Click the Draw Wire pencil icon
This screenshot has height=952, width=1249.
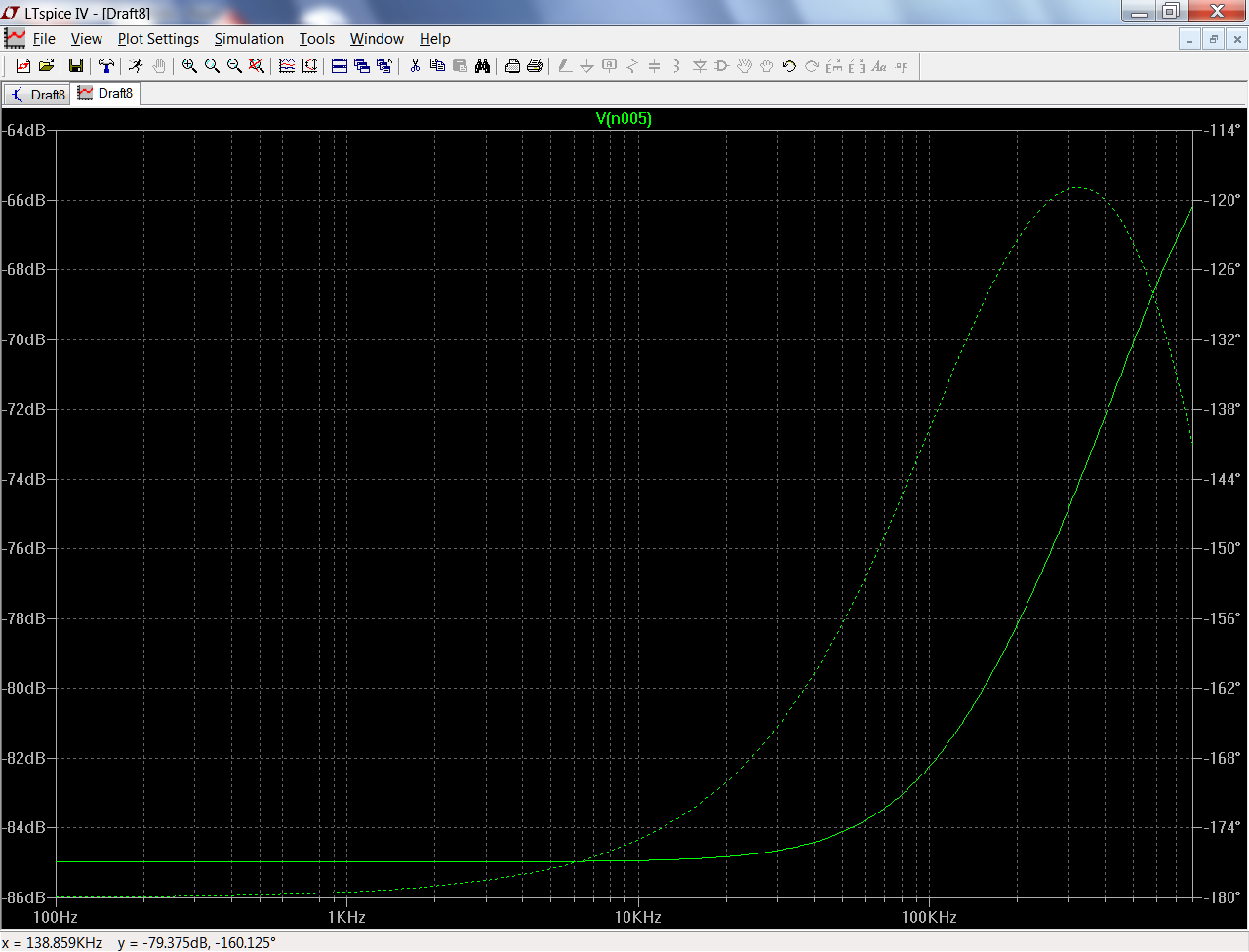pos(565,65)
